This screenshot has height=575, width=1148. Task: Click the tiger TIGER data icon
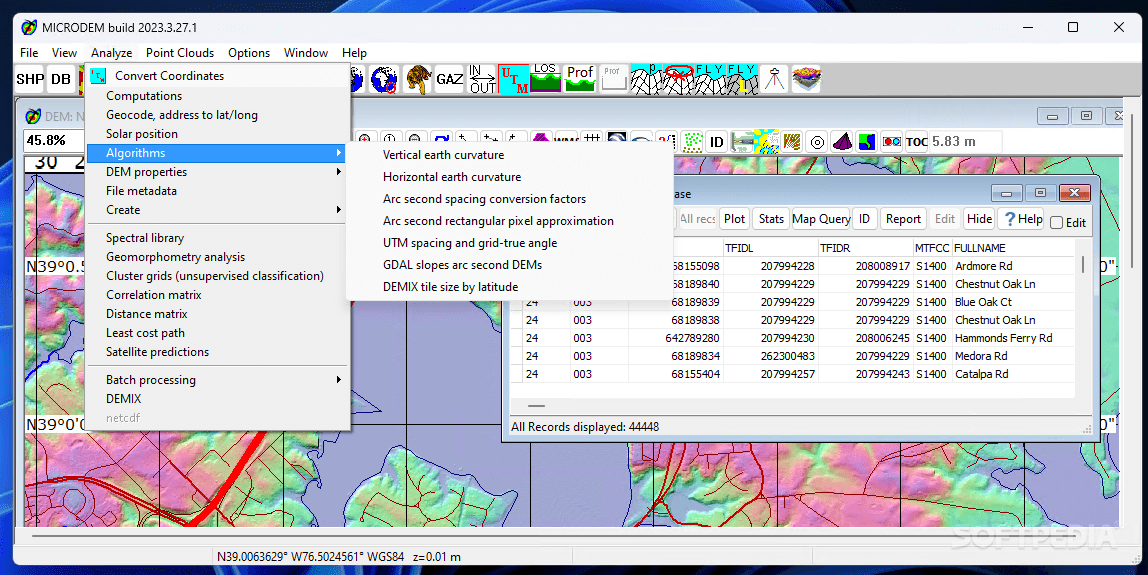[417, 79]
